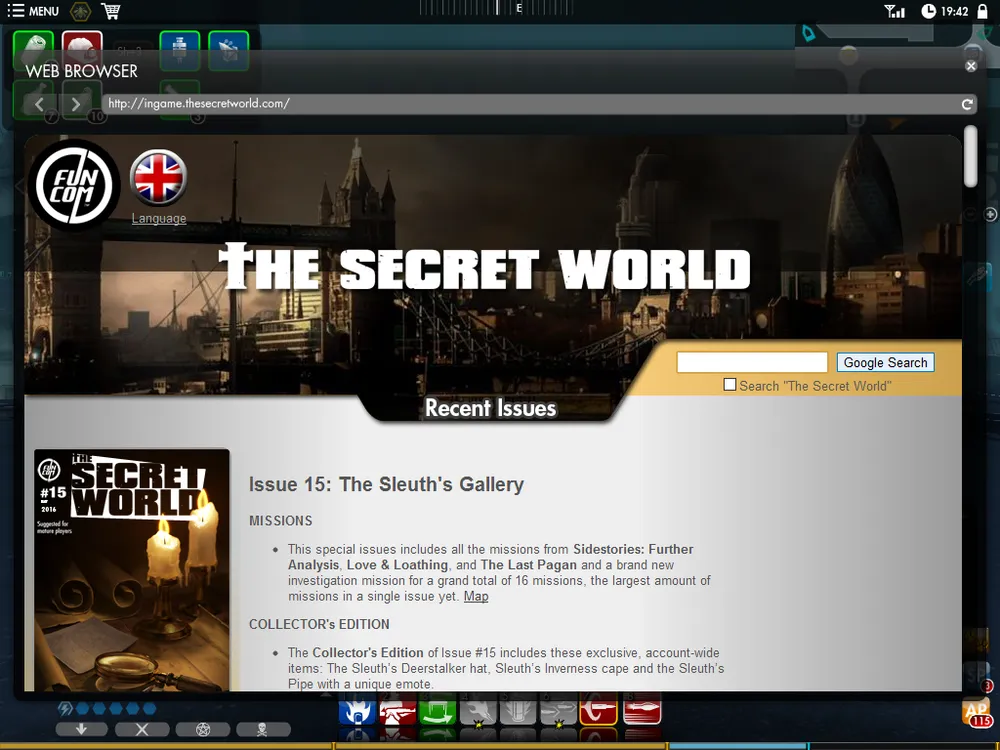Click the bold text "Love & Loathing"
Viewport: 1000px width, 750px height.
[397, 565]
